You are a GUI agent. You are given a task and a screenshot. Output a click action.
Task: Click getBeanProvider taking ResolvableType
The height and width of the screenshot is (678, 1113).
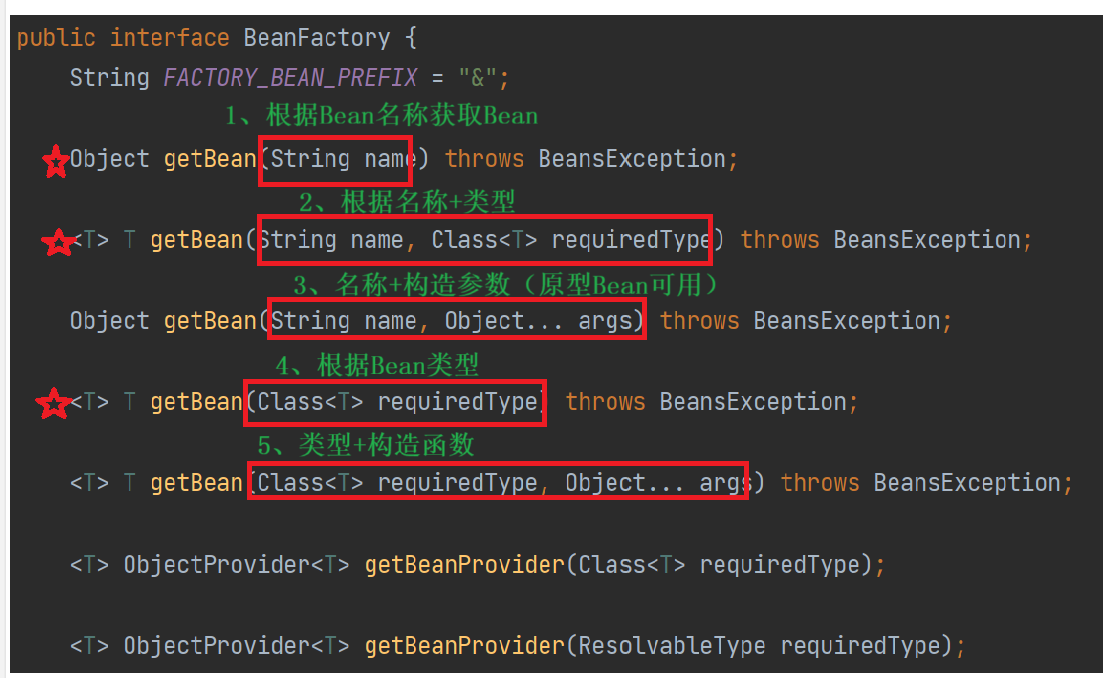point(465,645)
